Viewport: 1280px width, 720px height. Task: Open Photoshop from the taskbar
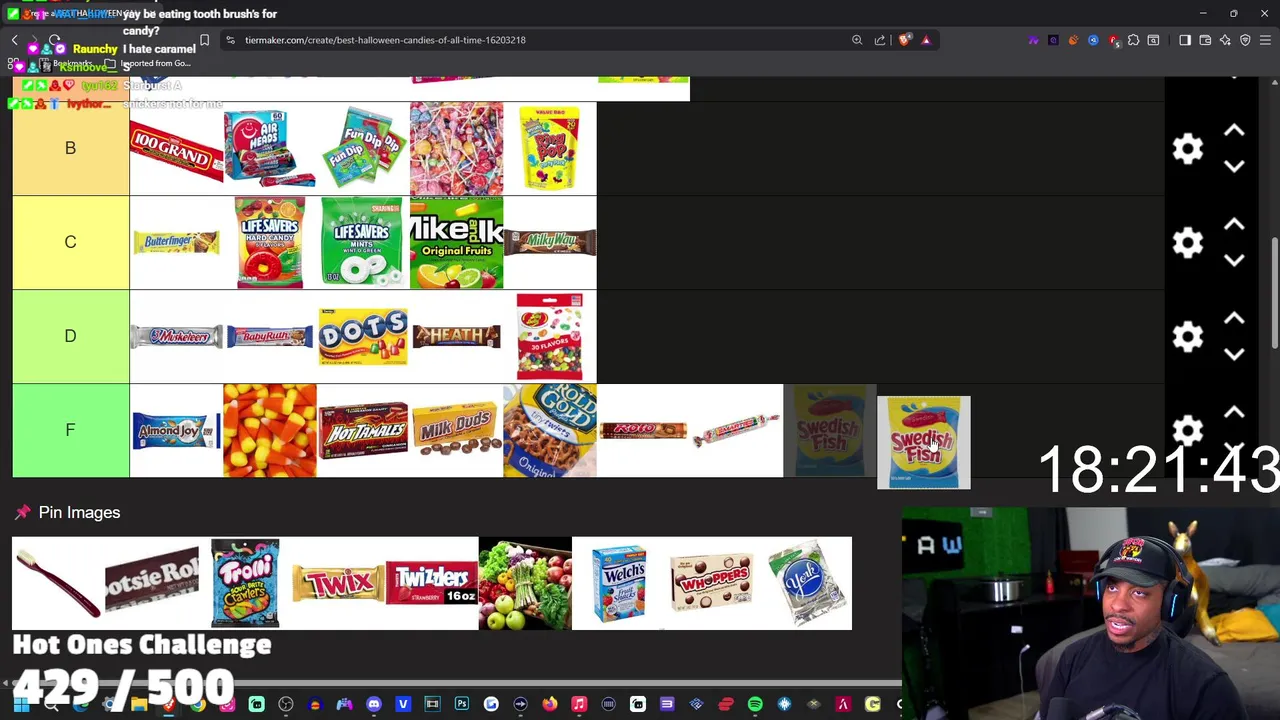(x=461, y=705)
